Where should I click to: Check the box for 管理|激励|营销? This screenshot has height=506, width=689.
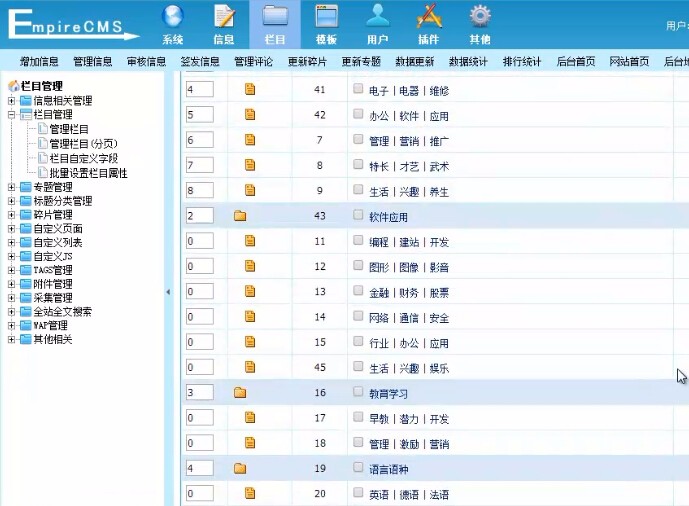pos(358,442)
